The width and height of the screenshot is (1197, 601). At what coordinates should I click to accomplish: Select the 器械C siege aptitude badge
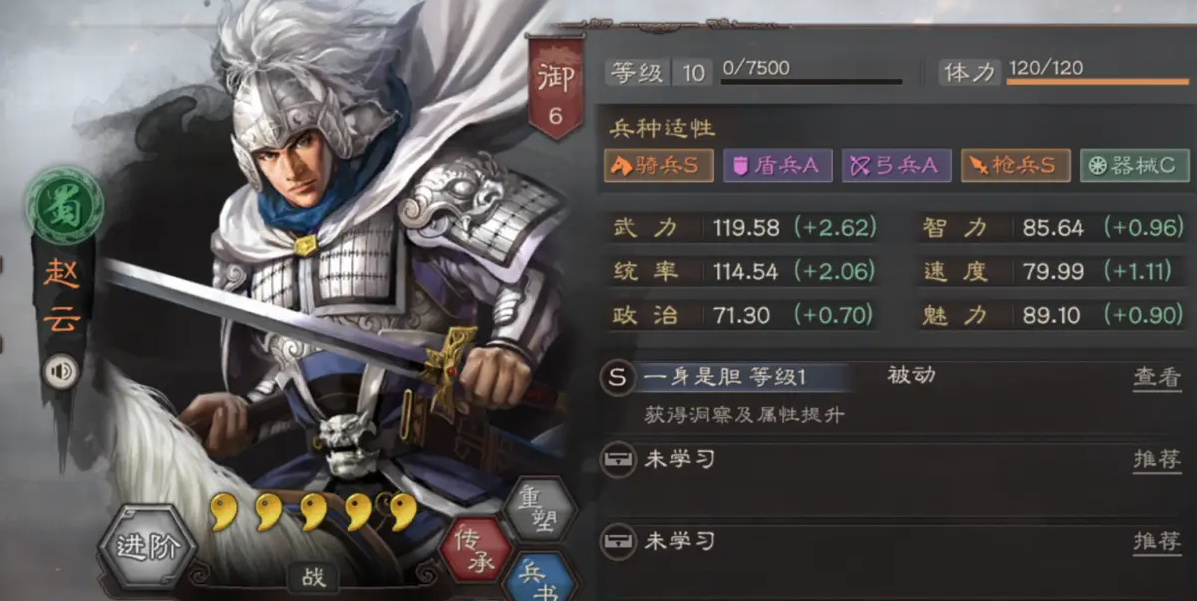pos(1134,165)
